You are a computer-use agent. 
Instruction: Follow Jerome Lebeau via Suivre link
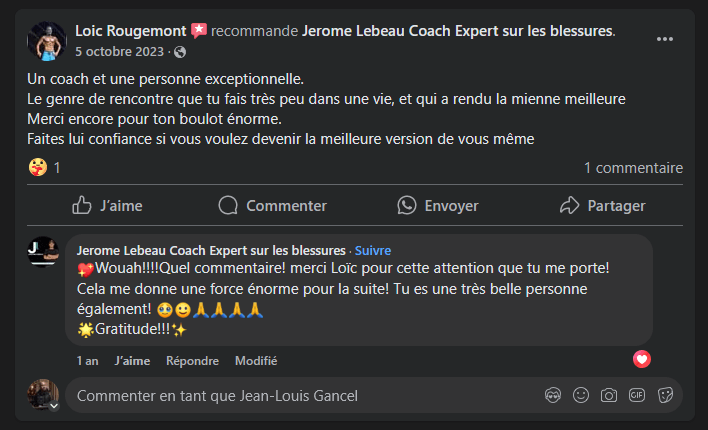point(372,250)
